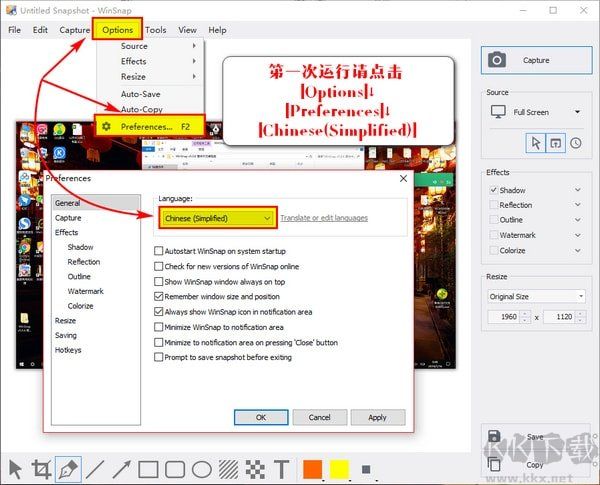600x485 pixels.
Task: Click the capture delay timer icon
Action: pos(576,143)
